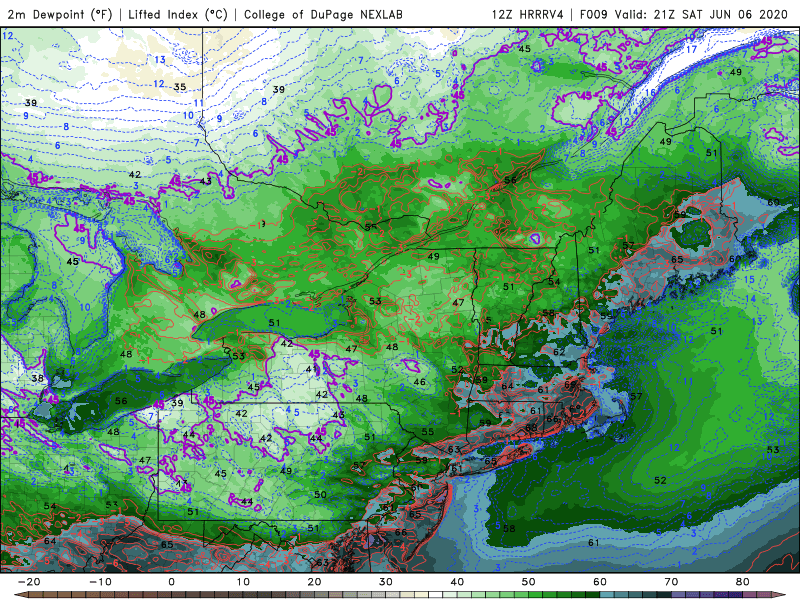
Task: Click the 0 label on the color scale
Action: (171, 582)
